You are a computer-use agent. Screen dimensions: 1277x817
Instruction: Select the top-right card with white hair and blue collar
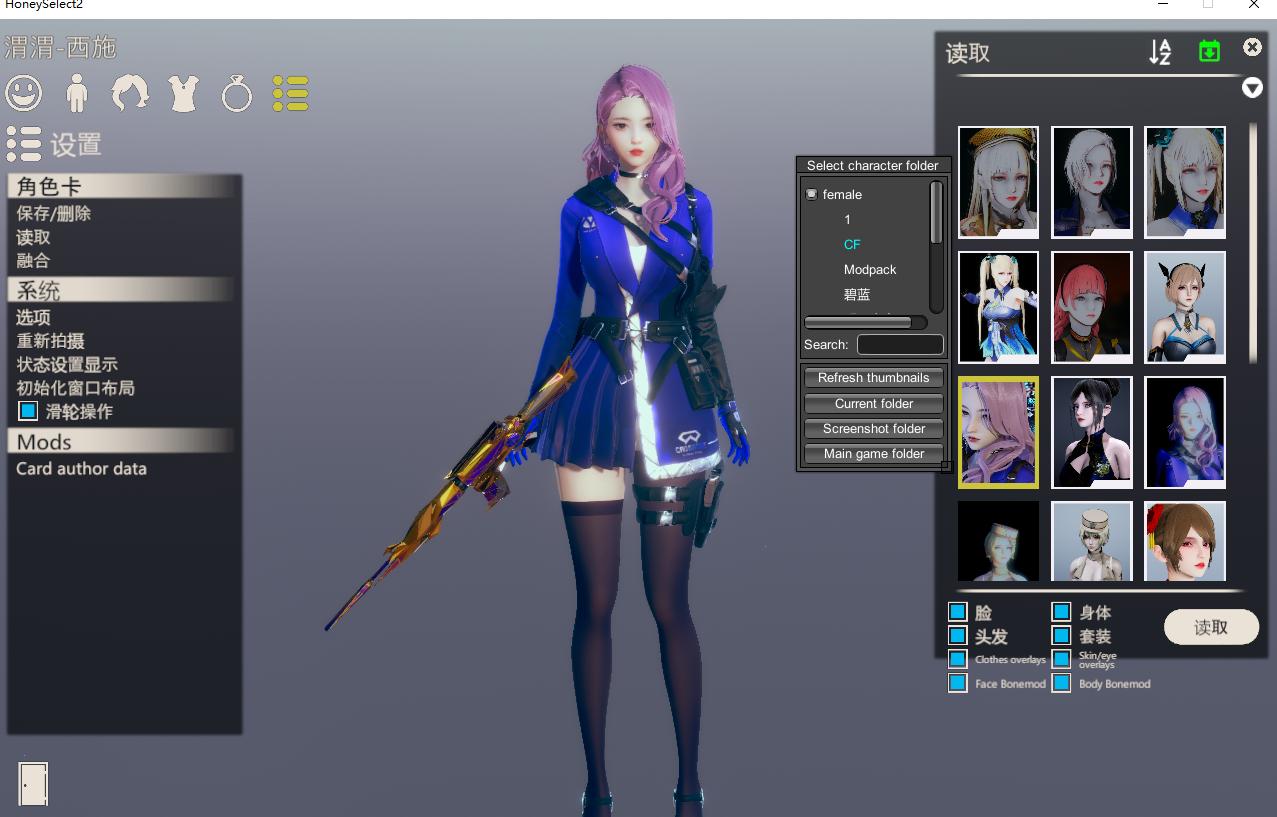[x=1185, y=182]
